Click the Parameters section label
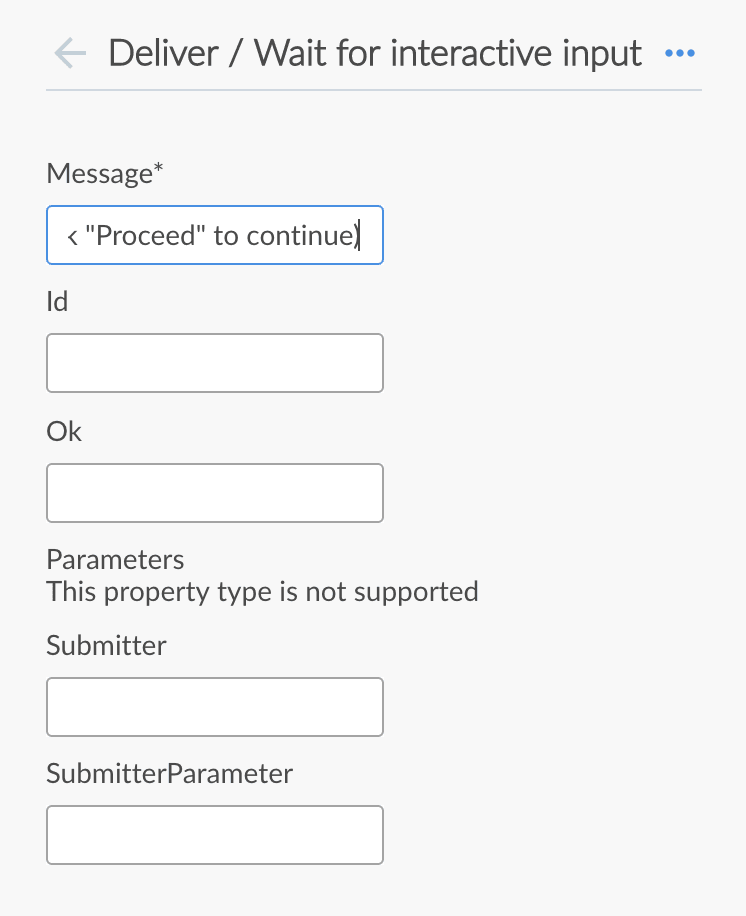The image size is (746, 916). 114,560
